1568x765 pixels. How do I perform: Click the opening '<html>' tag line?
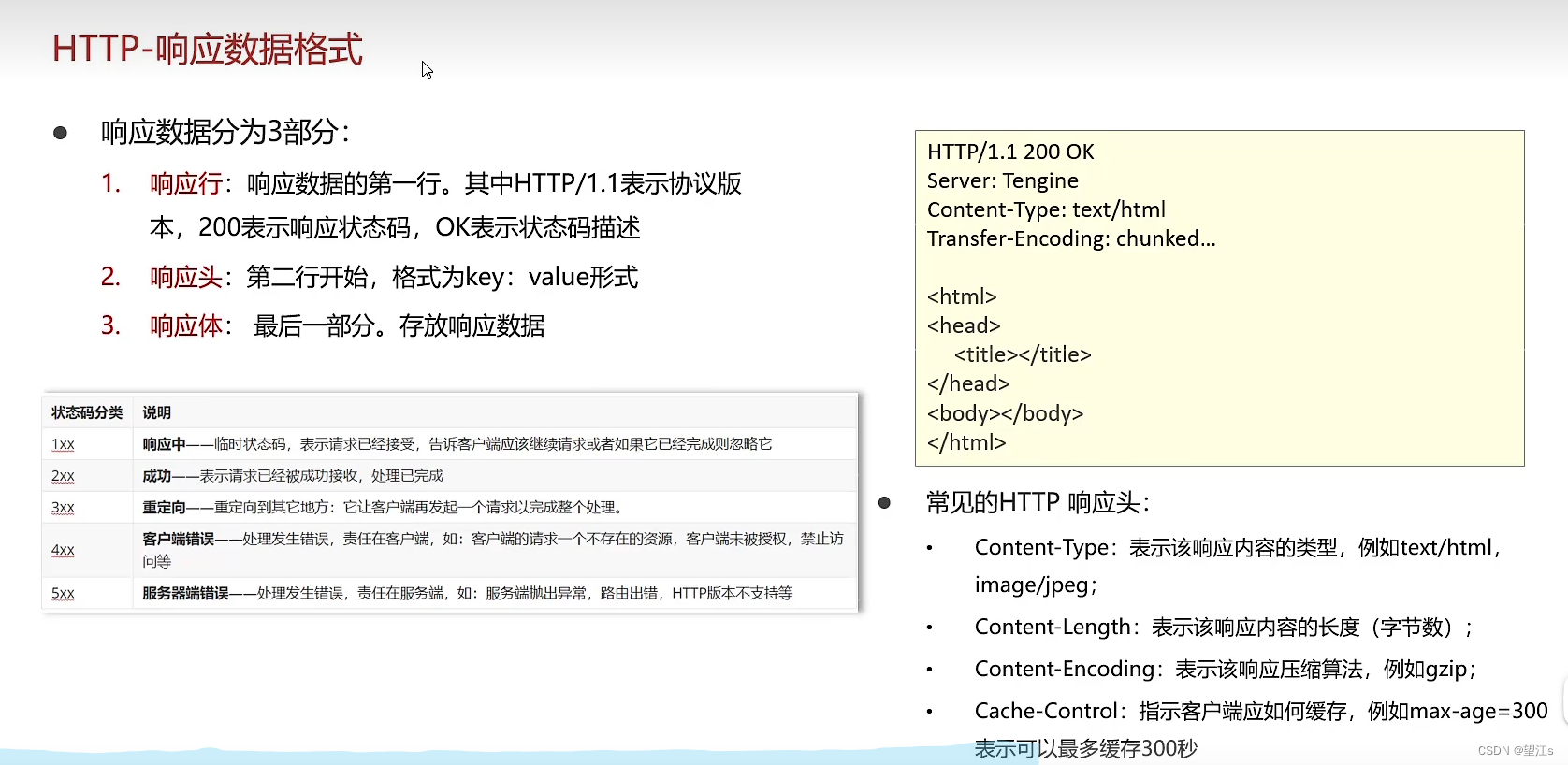pos(962,296)
